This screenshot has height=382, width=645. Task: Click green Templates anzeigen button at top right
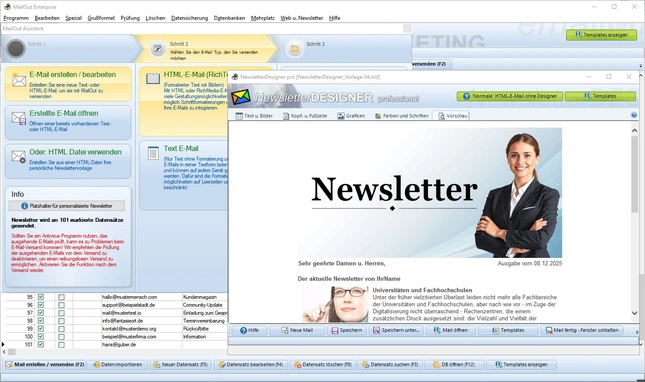(x=601, y=35)
